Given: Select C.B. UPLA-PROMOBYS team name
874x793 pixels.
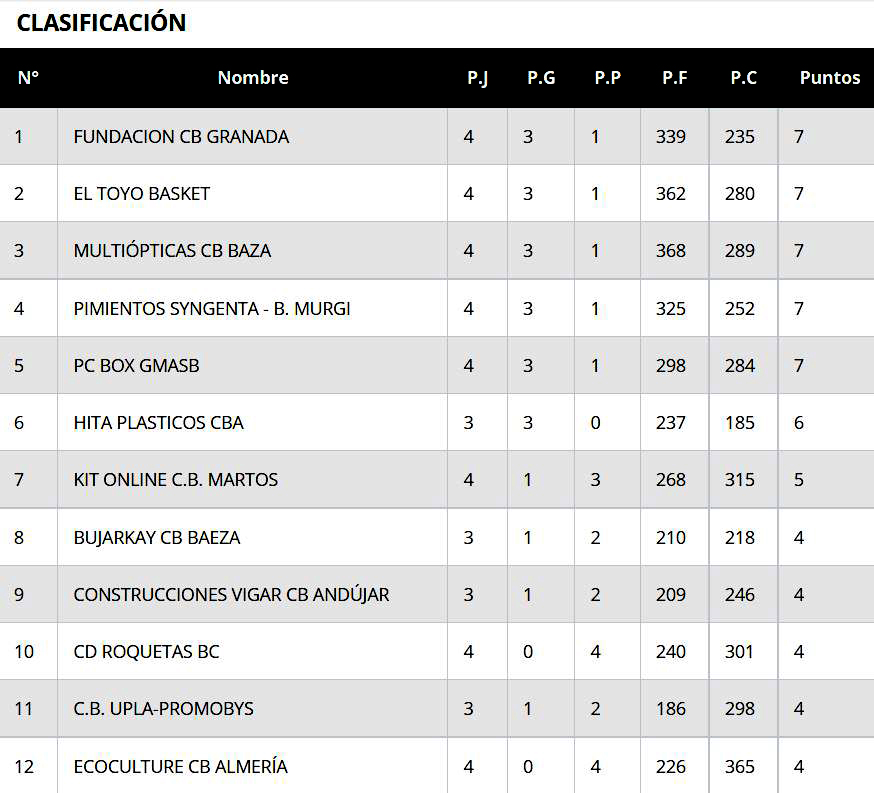Looking at the screenshot, I should 164,709.
